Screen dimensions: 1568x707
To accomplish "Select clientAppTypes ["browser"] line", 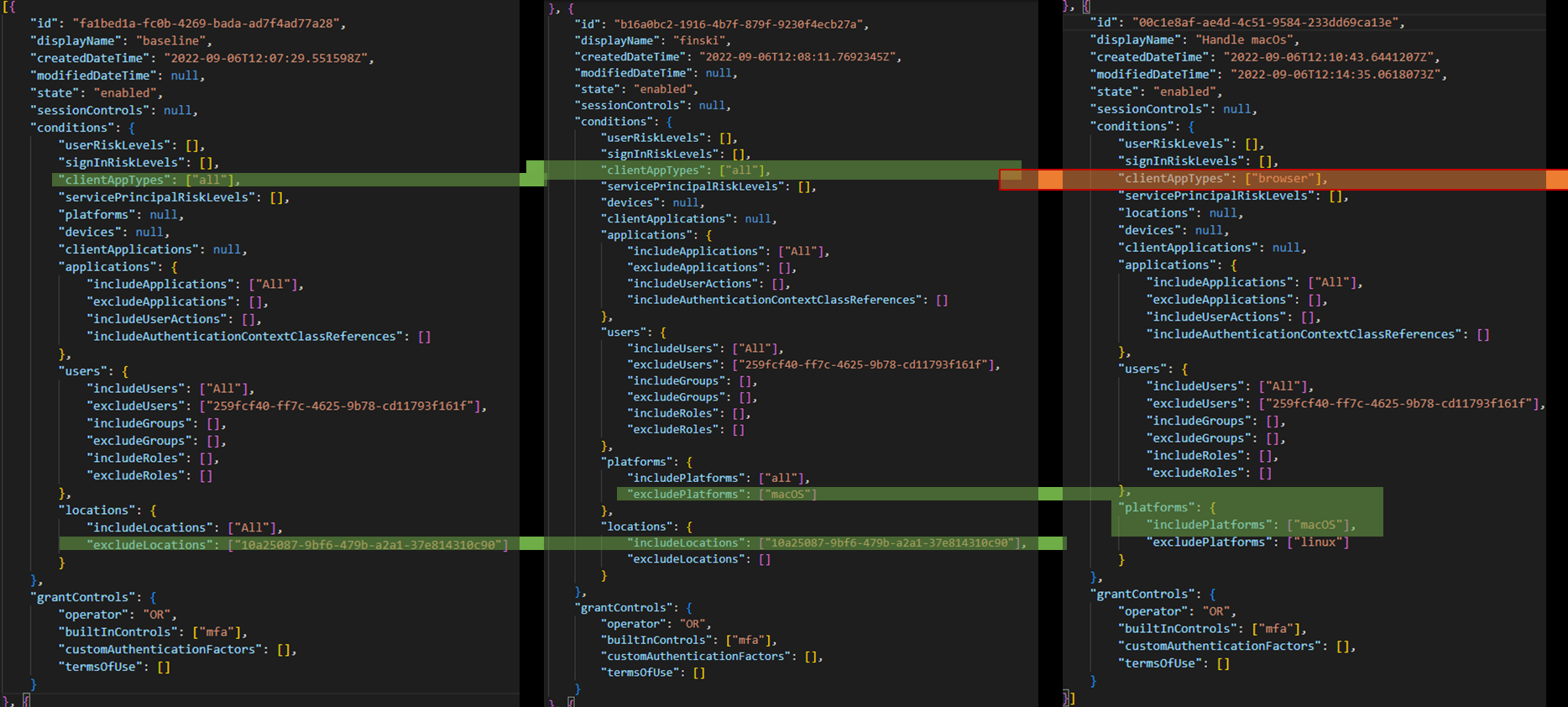I will click(x=1223, y=178).
